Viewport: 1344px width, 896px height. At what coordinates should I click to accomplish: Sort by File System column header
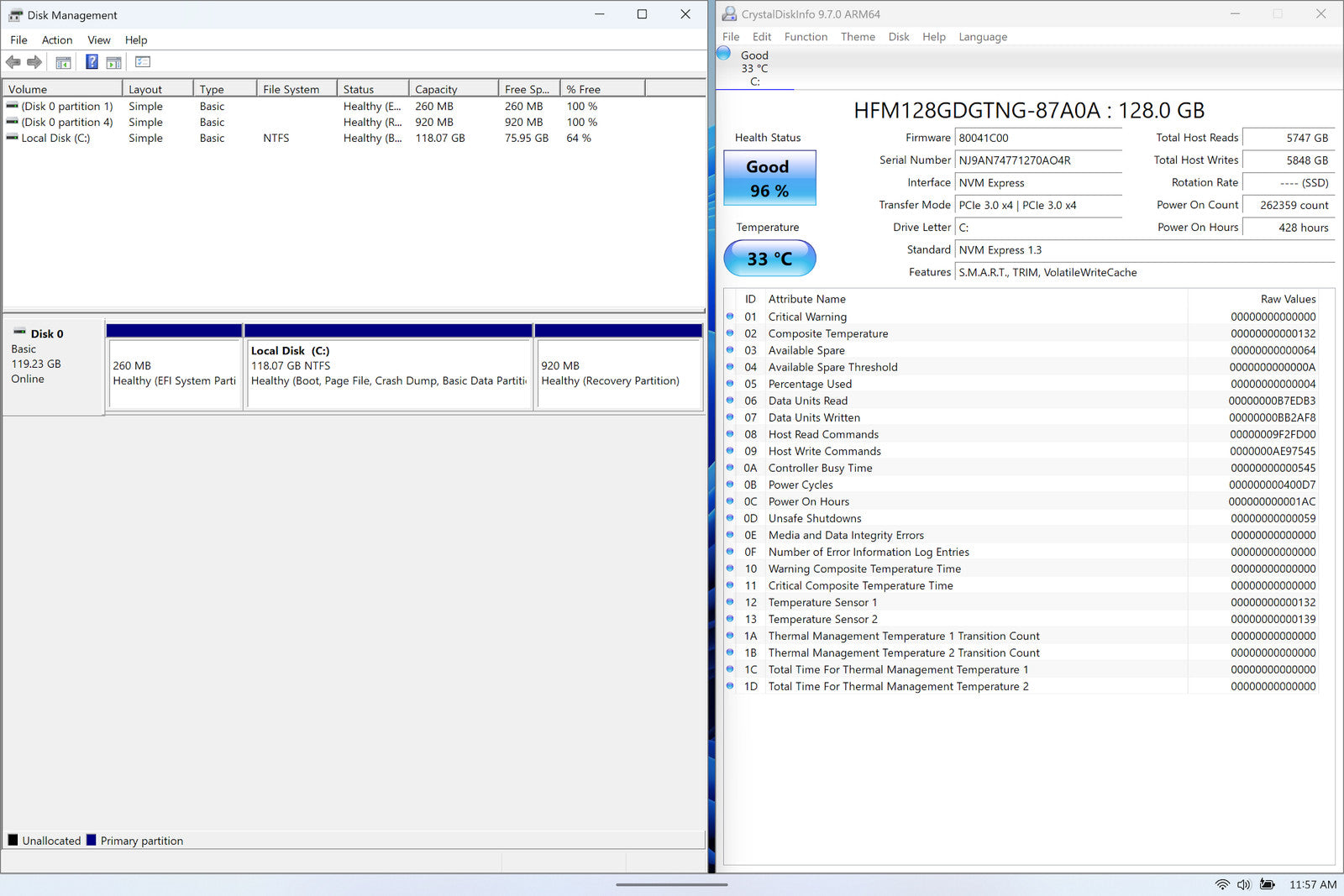[297, 89]
